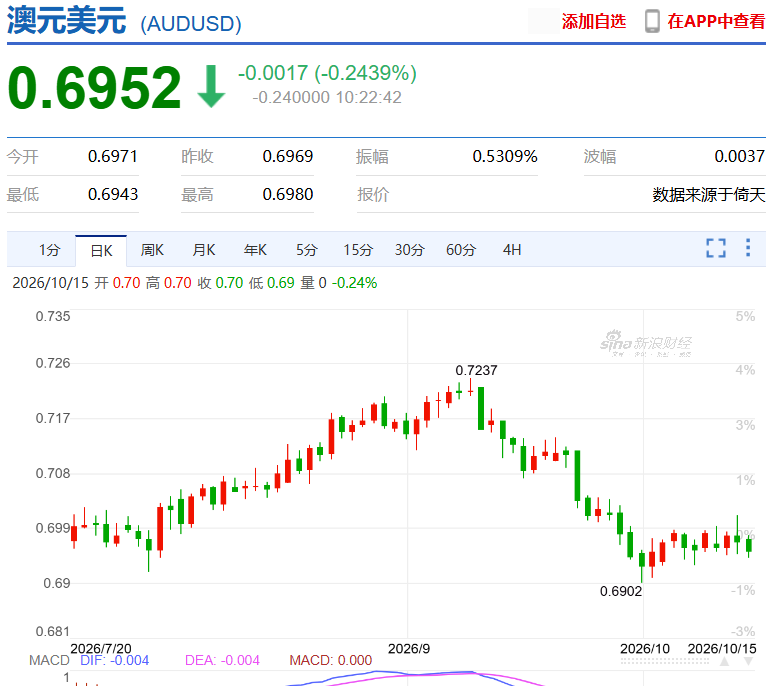Click the DEA: -0.004 indicator label
Viewport: 774px width, 686px height.
pyautogui.click(x=222, y=660)
